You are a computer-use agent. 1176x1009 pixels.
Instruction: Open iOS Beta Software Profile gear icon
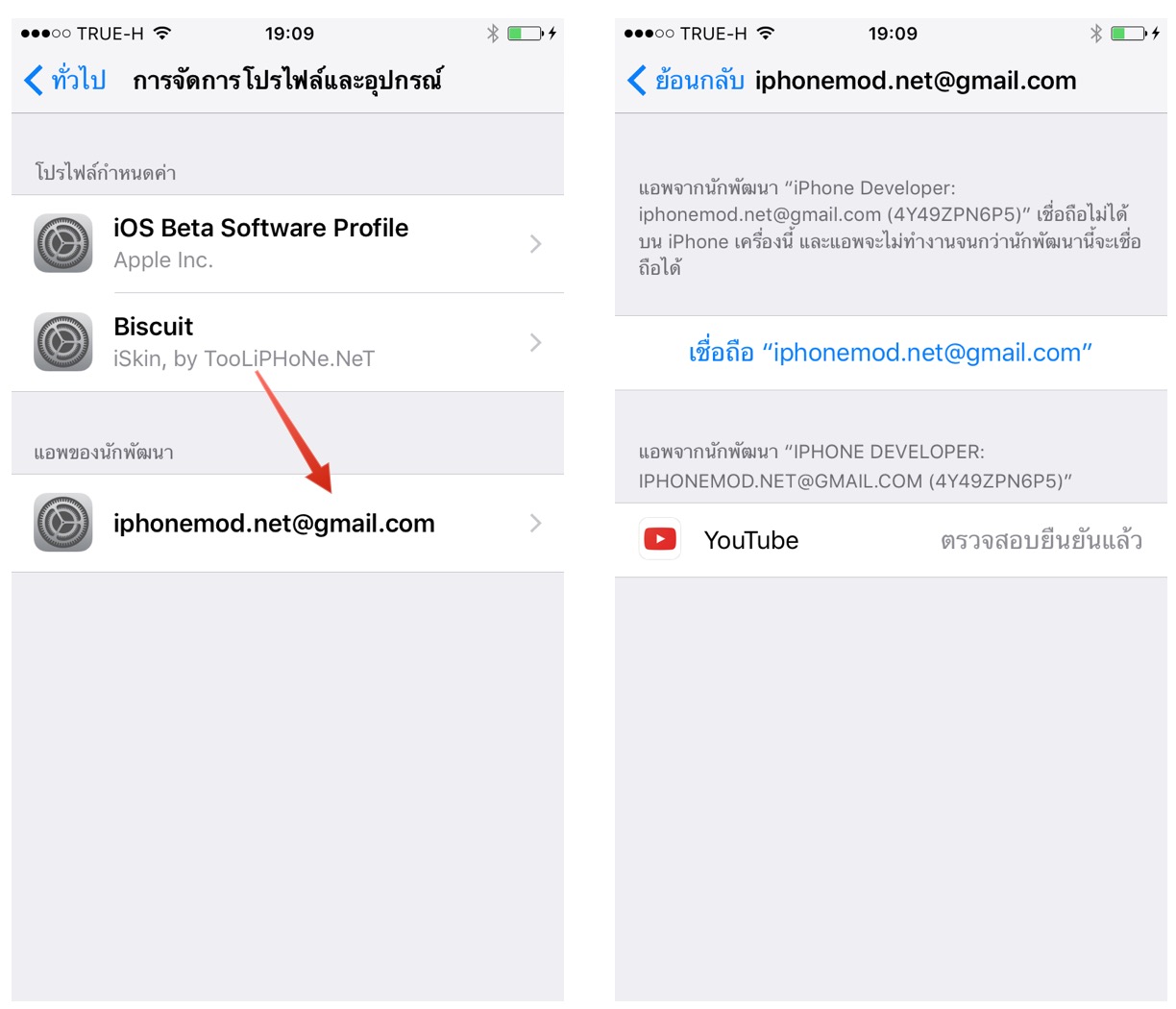[x=63, y=243]
